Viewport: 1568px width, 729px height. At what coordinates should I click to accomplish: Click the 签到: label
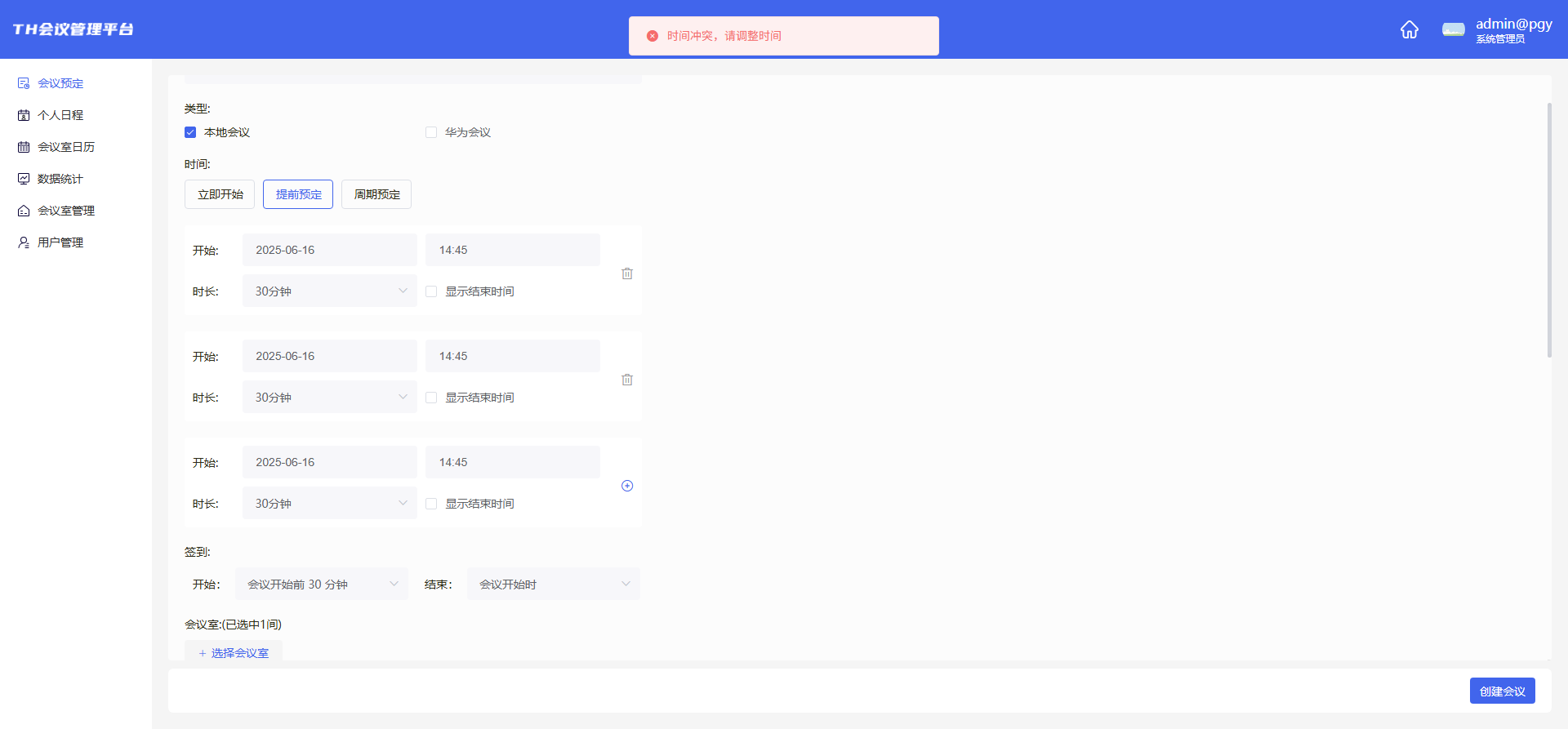[x=197, y=552]
